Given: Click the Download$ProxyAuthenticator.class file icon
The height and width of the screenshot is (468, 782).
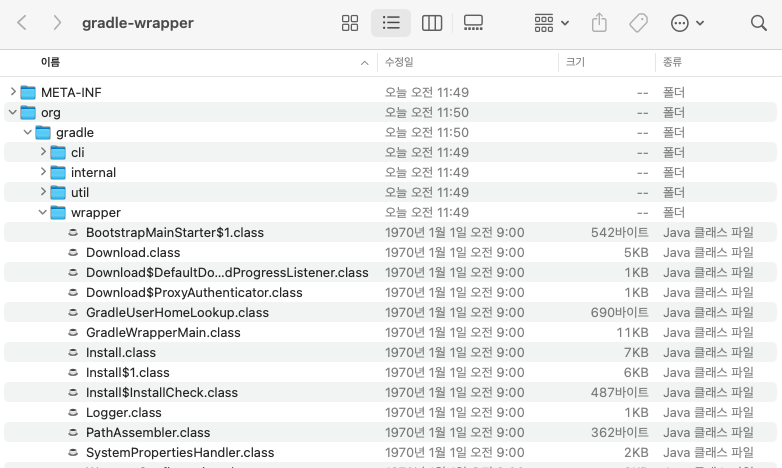Looking at the screenshot, I should [x=73, y=292].
